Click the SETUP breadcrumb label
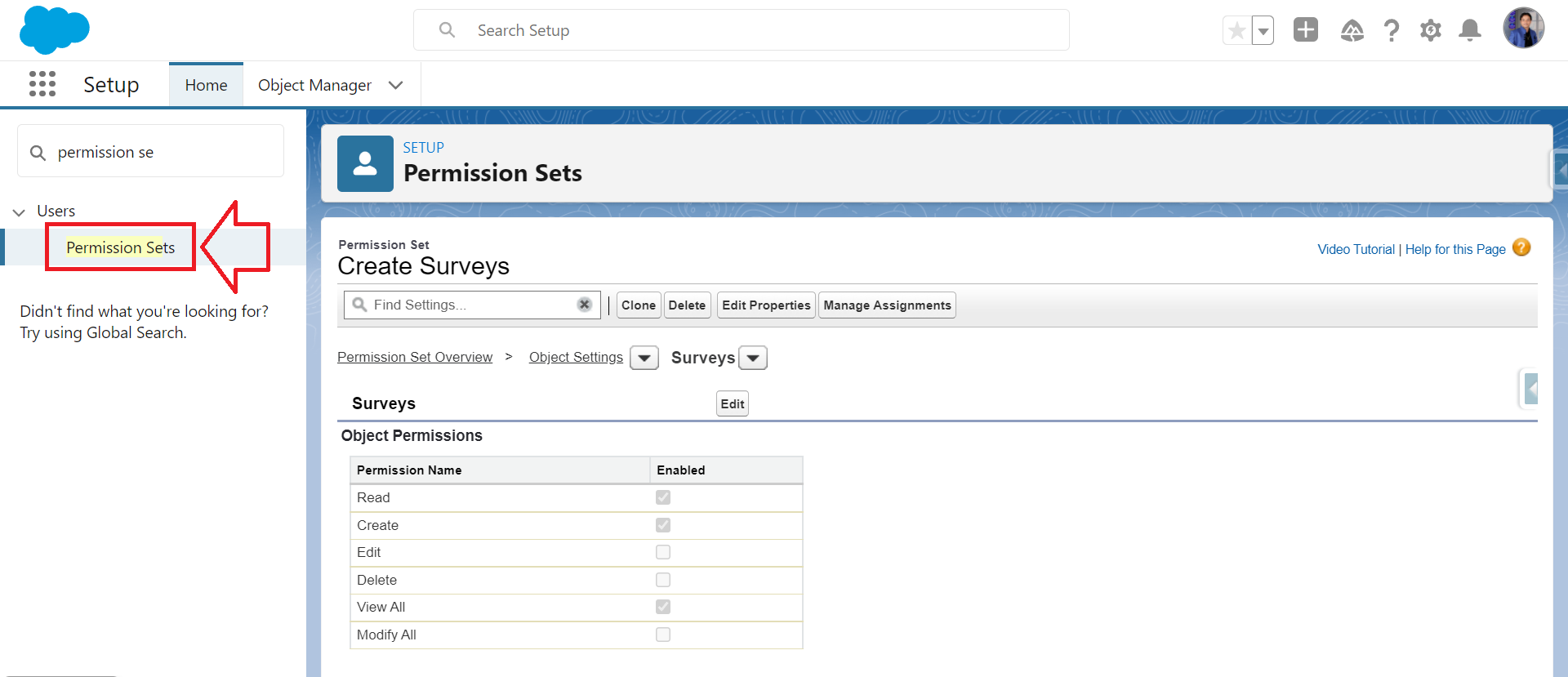Image resolution: width=1568 pixels, height=677 pixels. 423,148
